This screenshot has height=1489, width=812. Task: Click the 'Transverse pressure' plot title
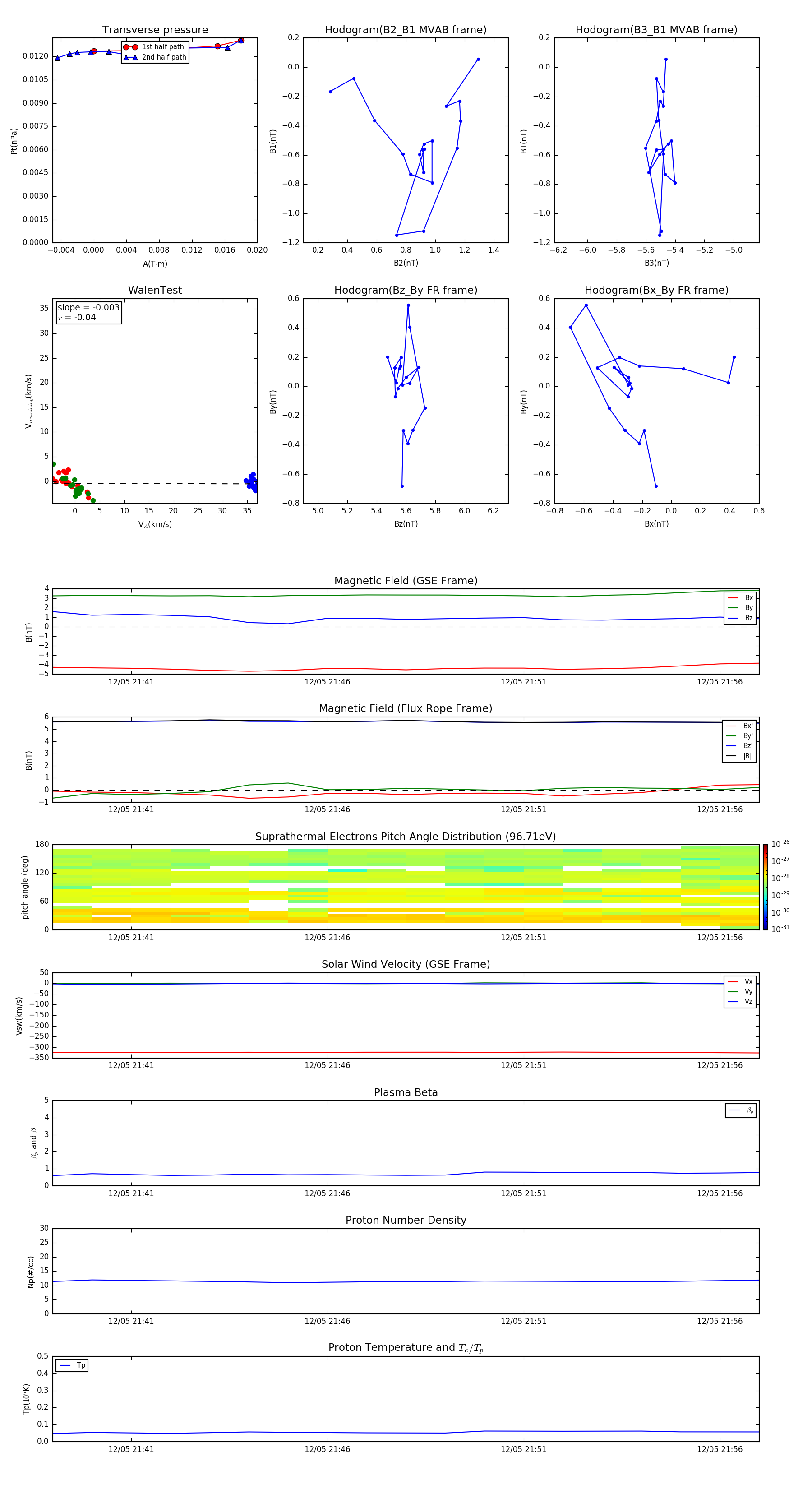pos(155,29)
